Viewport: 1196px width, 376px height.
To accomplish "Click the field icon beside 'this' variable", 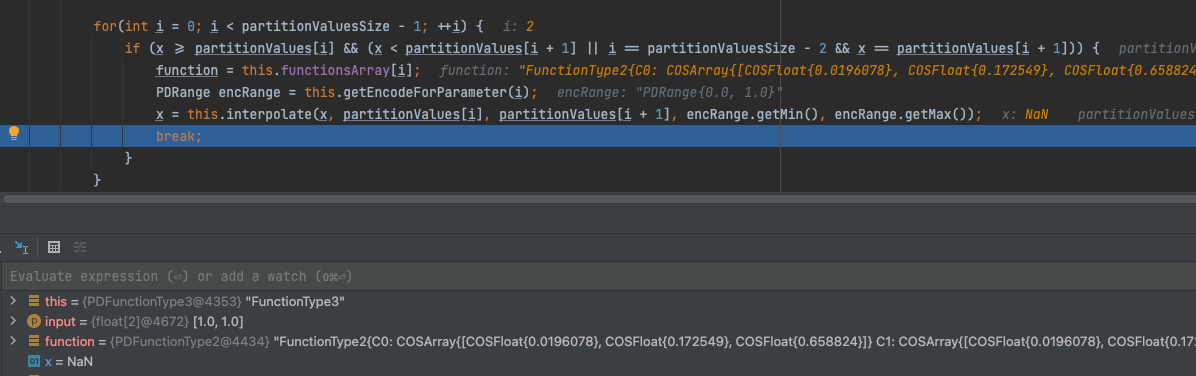I will coord(34,301).
